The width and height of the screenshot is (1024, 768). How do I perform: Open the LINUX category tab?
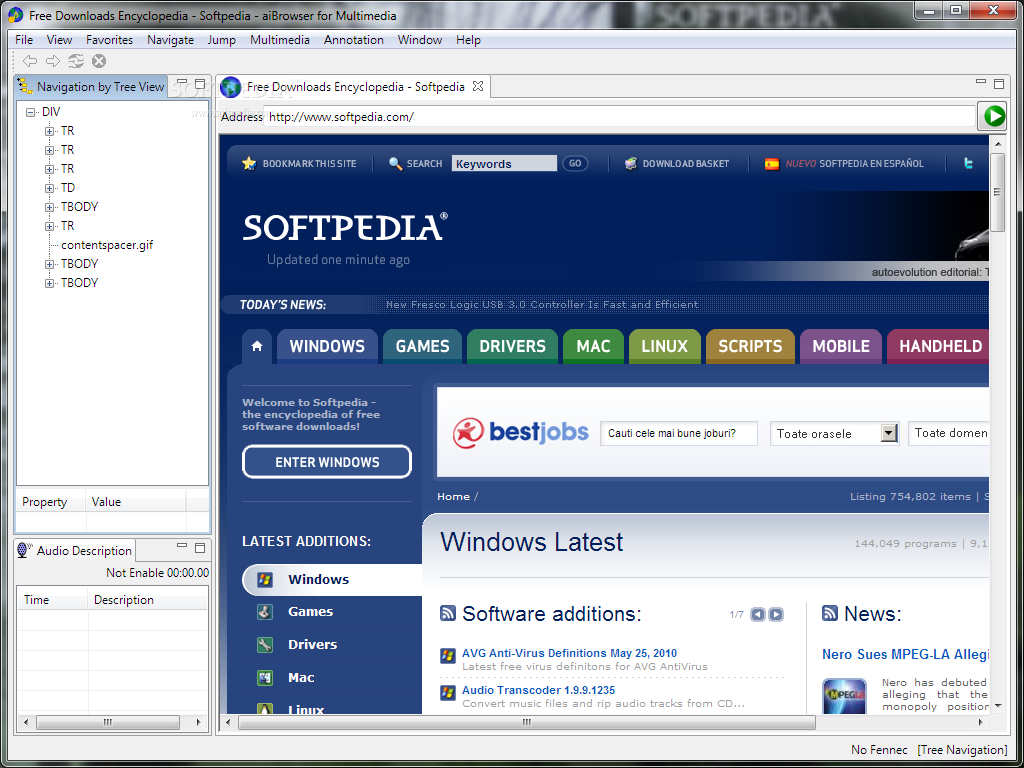pyautogui.click(x=665, y=346)
